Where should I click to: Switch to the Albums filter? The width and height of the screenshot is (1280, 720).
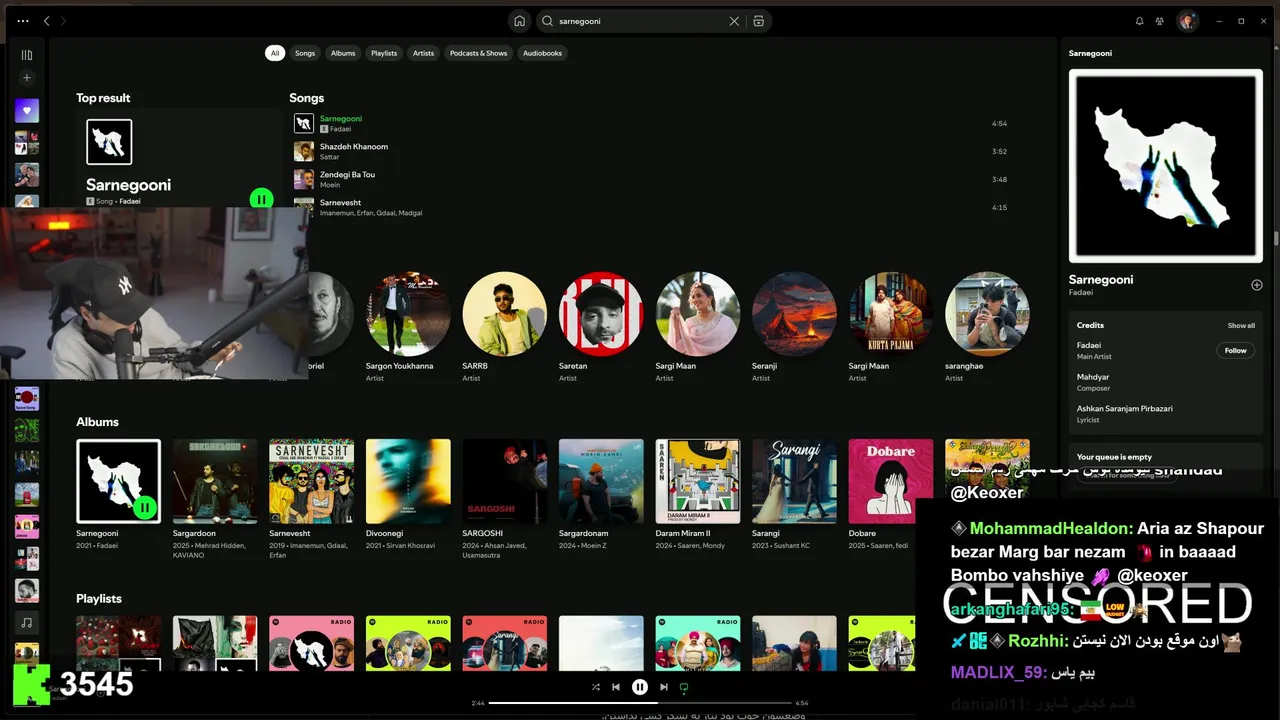pyautogui.click(x=343, y=53)
